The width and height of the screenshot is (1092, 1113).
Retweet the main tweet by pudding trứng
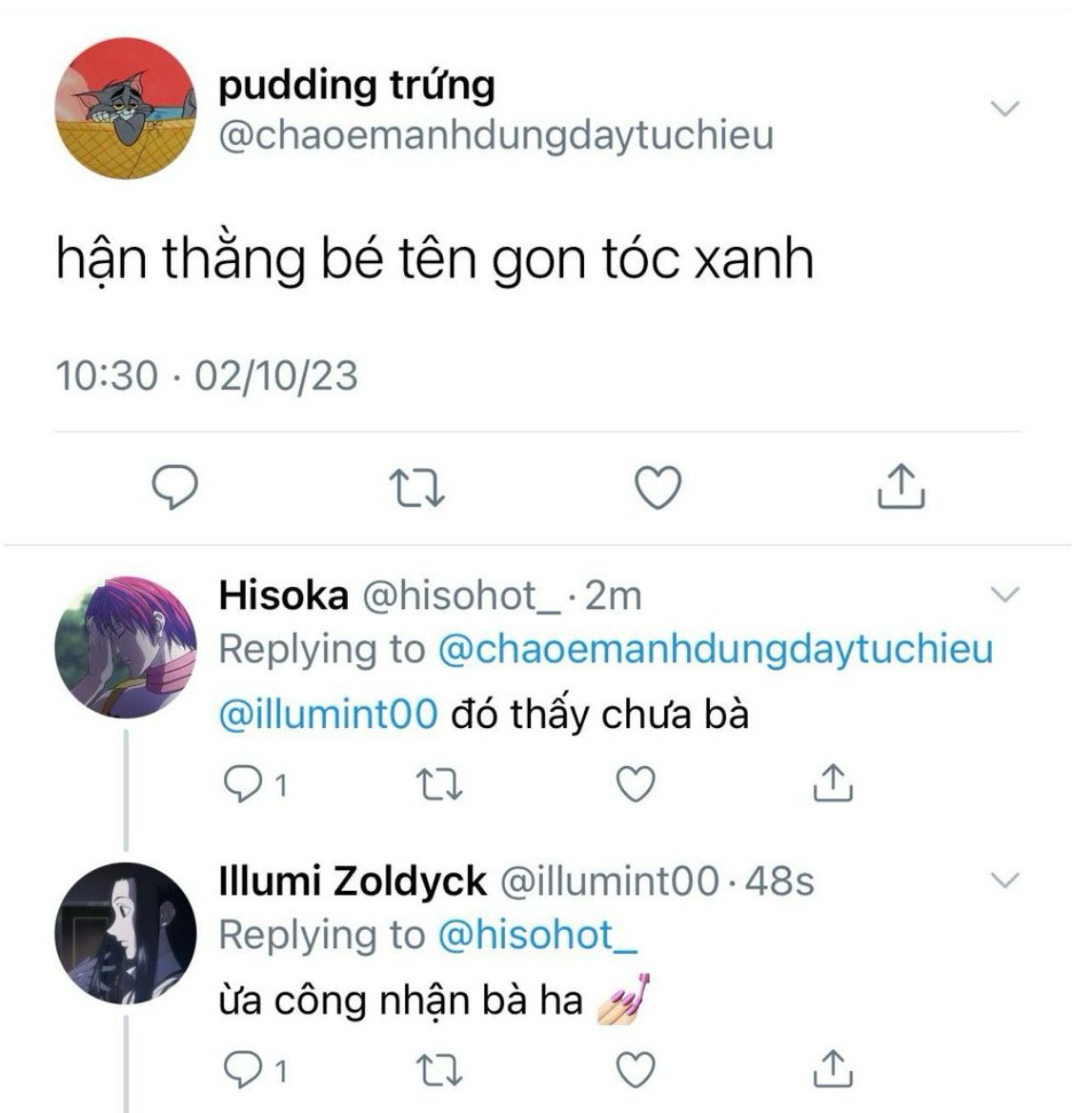[x=417, y=487]
